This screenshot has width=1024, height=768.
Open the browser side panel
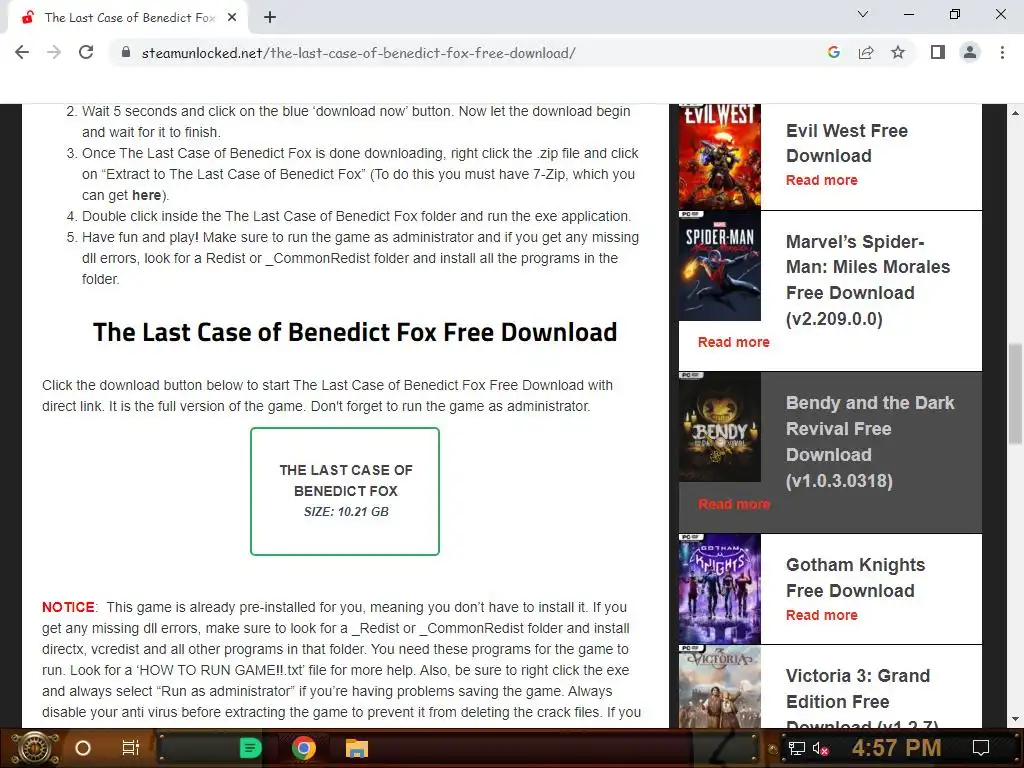[x=938, y=52]
